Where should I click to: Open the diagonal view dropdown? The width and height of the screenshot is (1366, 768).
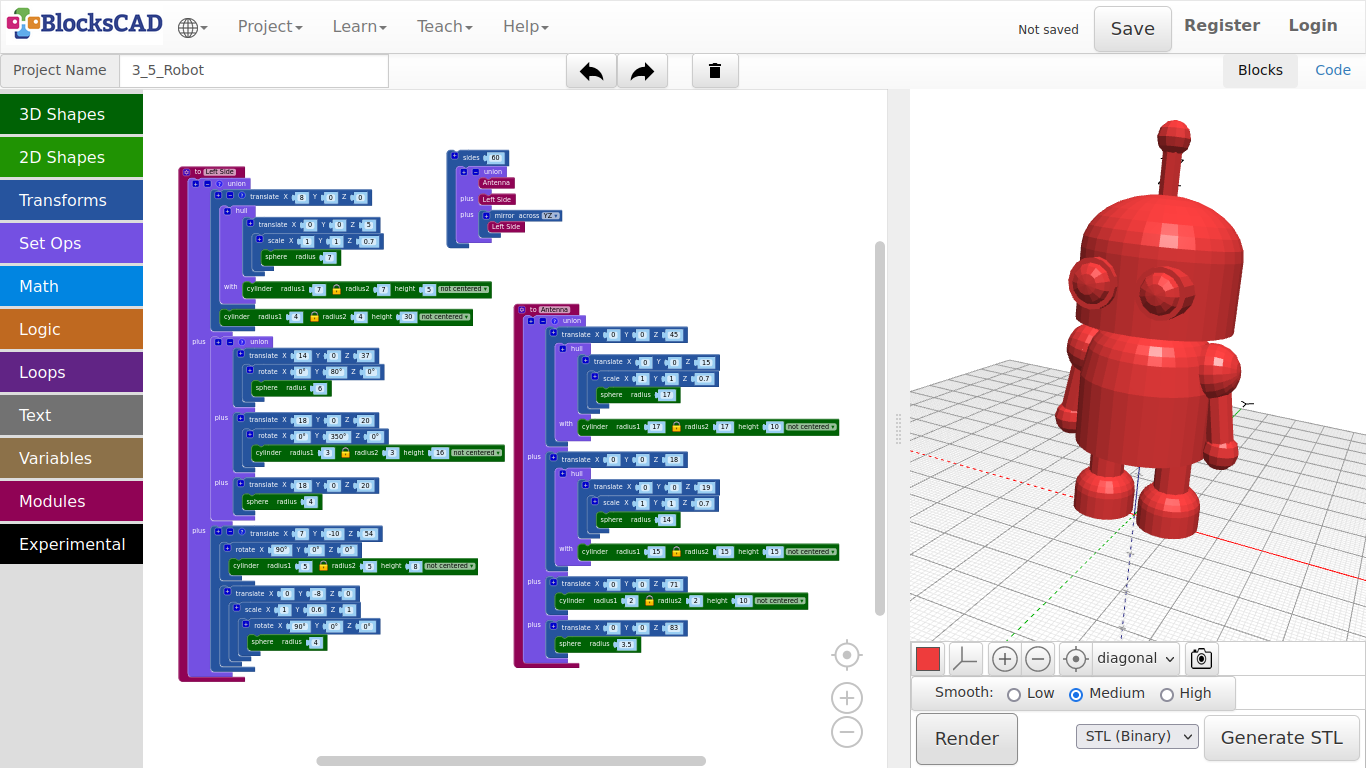[x=1135, y=659]
